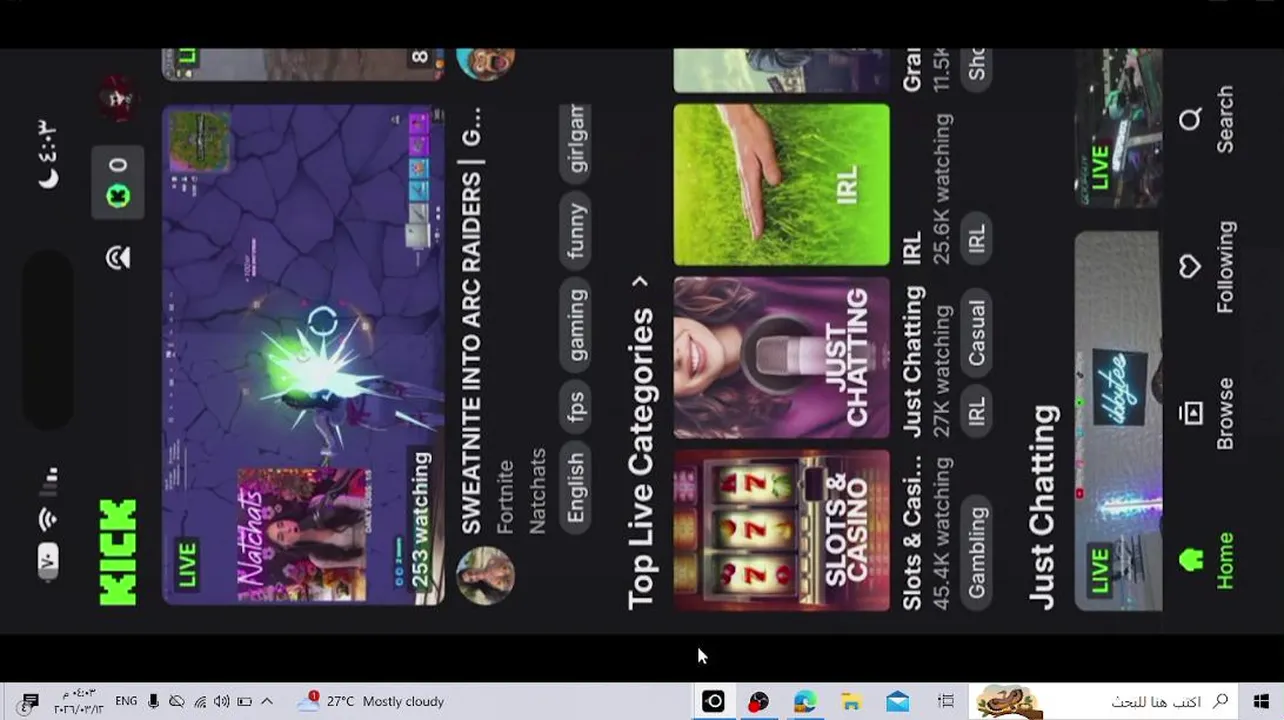The height and width of the screenshot is (720, 1284).
Task: Show hidden system tray icons
Action: [267, 701]
